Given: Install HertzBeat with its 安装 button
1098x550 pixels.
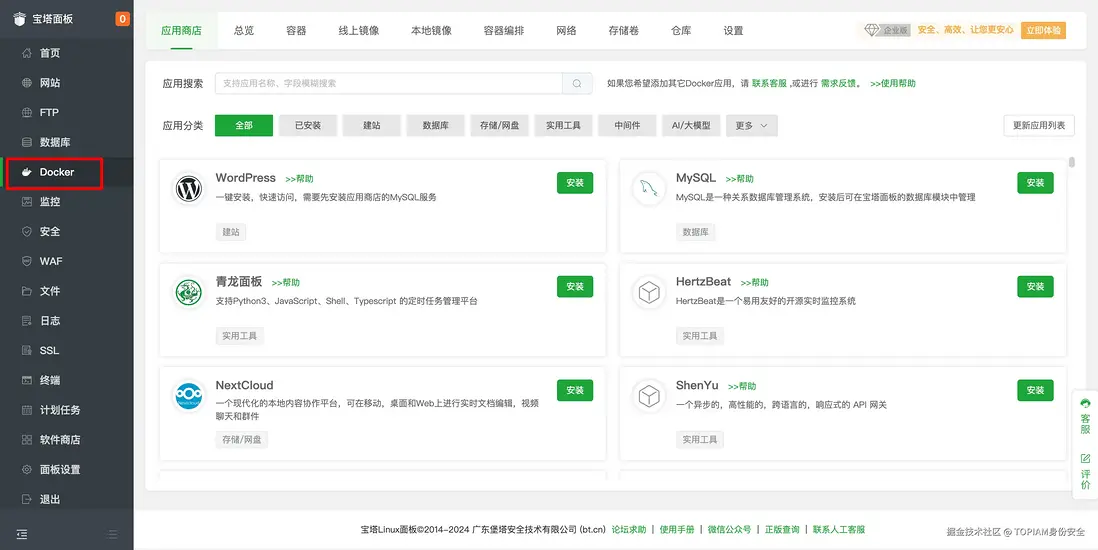Looking at the screenshot, I should point(1035,287).
